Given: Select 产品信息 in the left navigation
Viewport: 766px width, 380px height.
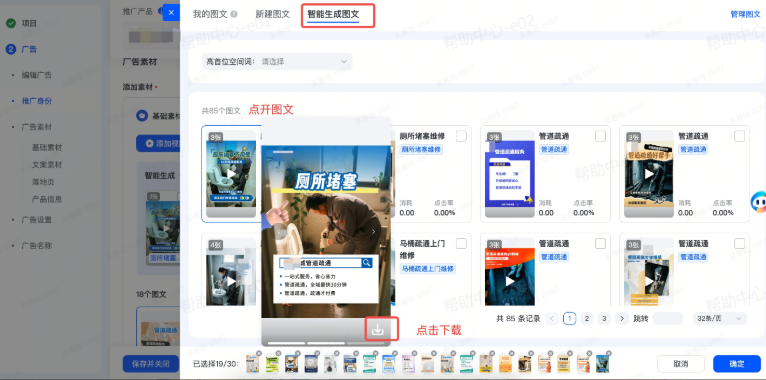Looking at the screenshot, I should (x=47, y=199).
